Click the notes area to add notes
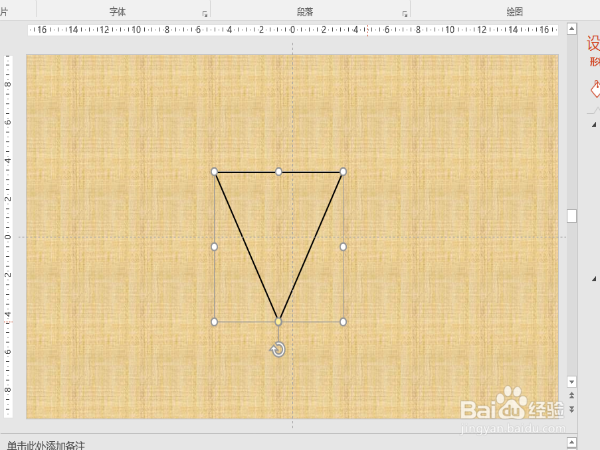This screenshot has height=450, width=600. tap(46, 445)
